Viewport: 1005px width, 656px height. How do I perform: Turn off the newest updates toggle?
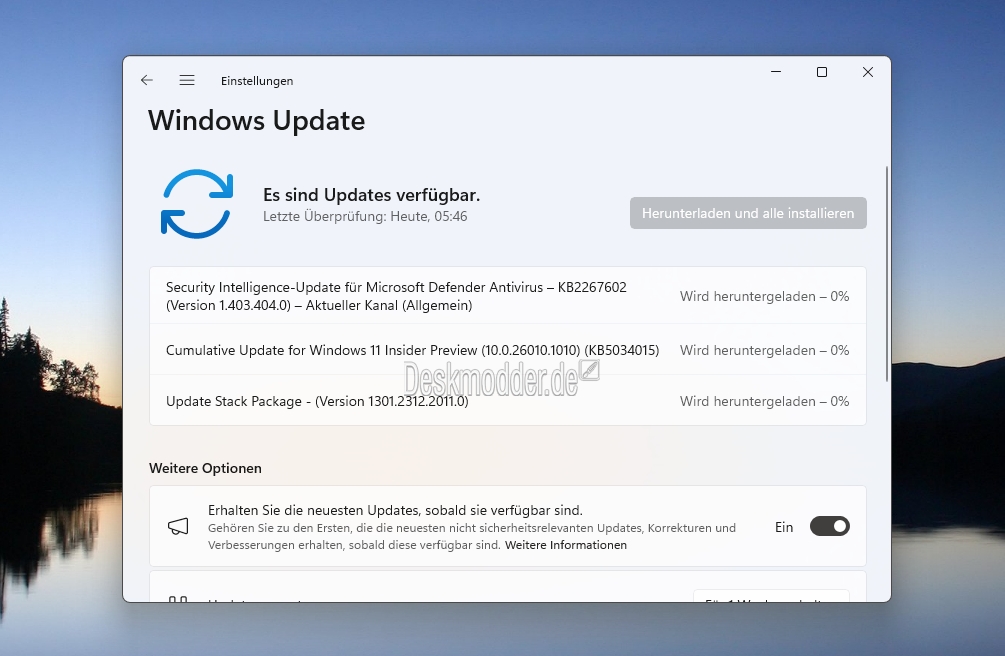coord(829,526)
